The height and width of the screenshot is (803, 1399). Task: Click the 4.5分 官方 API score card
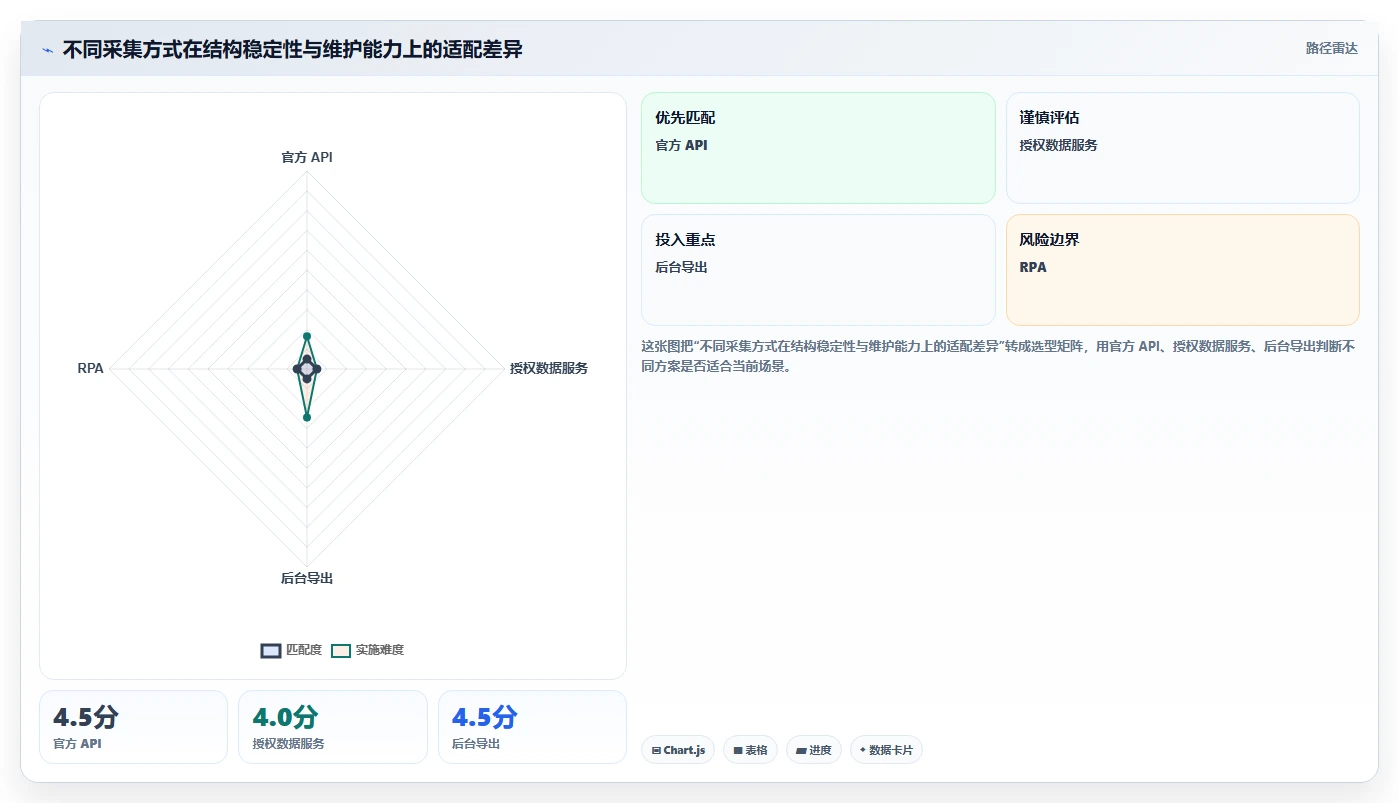133,727
